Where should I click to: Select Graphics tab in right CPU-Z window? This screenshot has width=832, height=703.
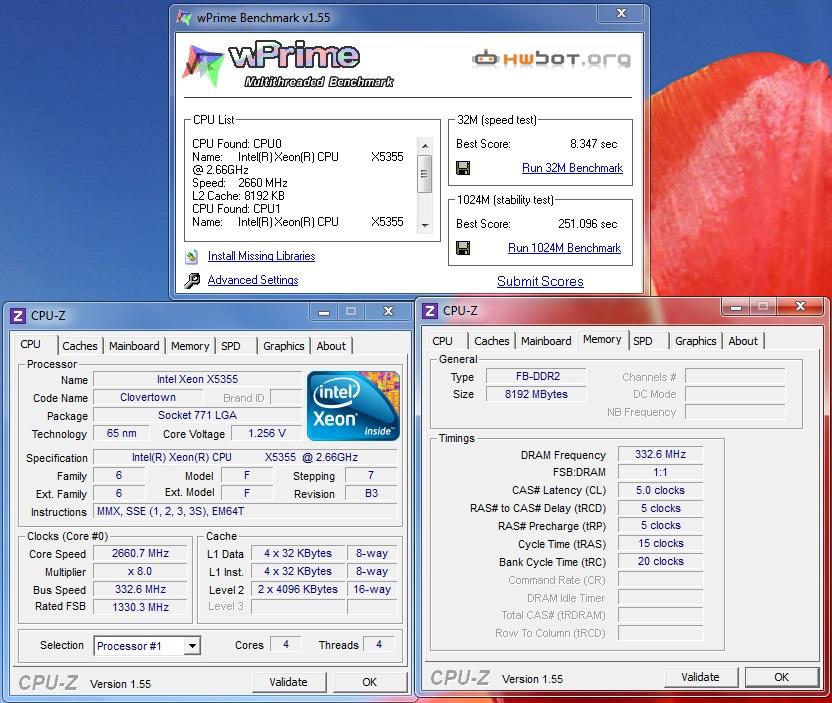pyautogui.click(x=696, y=341)
